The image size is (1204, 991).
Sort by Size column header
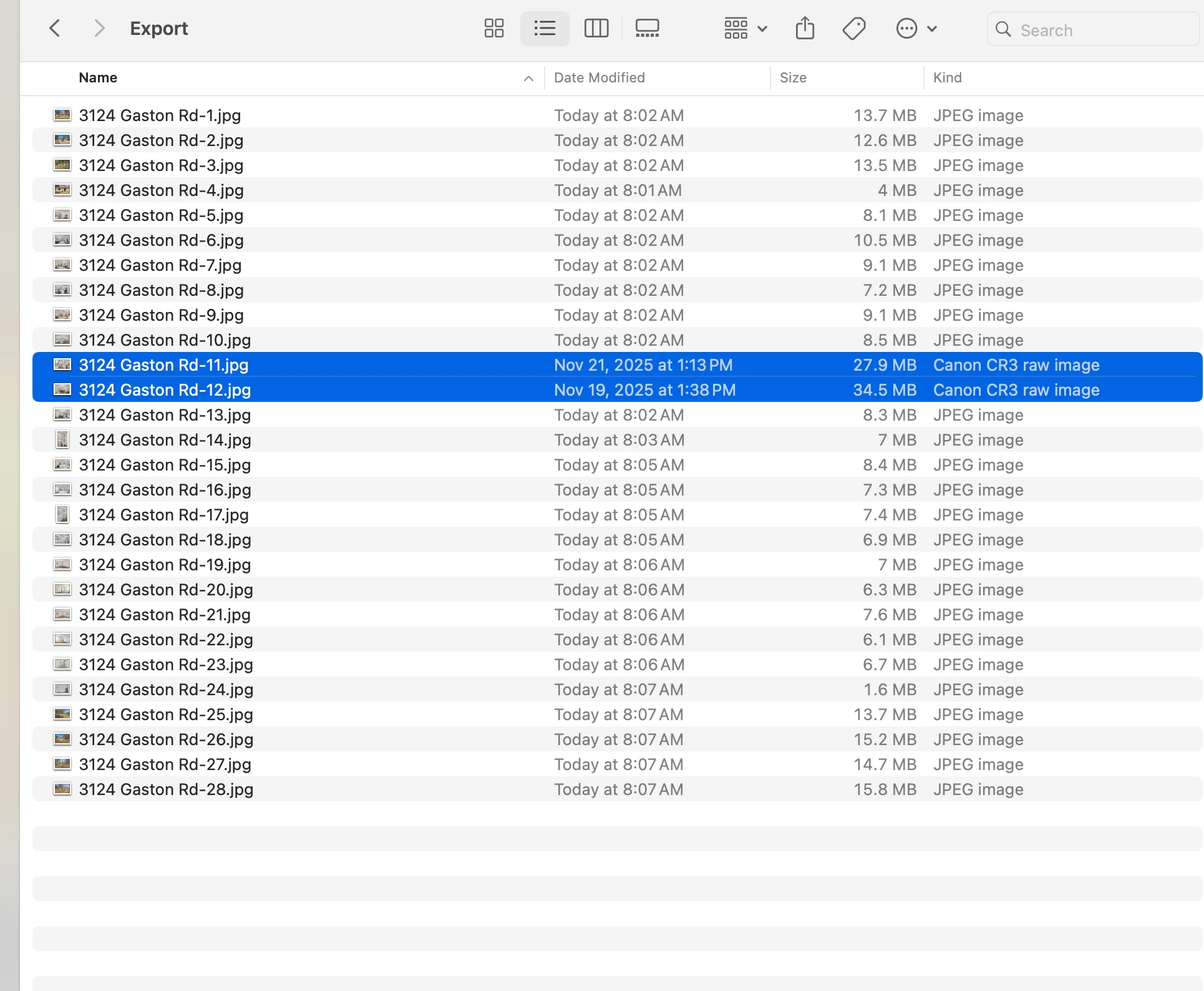click(x=793, y=77)
